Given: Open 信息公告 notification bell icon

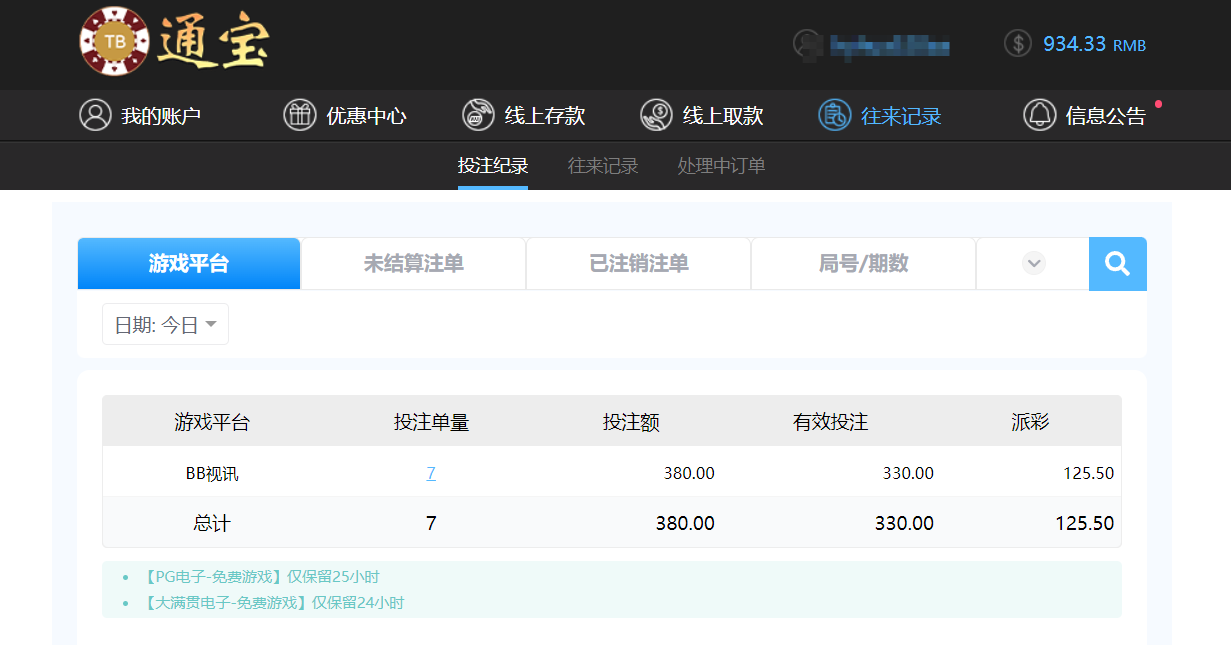Looking at the screenshot, I should point(1039,115).
